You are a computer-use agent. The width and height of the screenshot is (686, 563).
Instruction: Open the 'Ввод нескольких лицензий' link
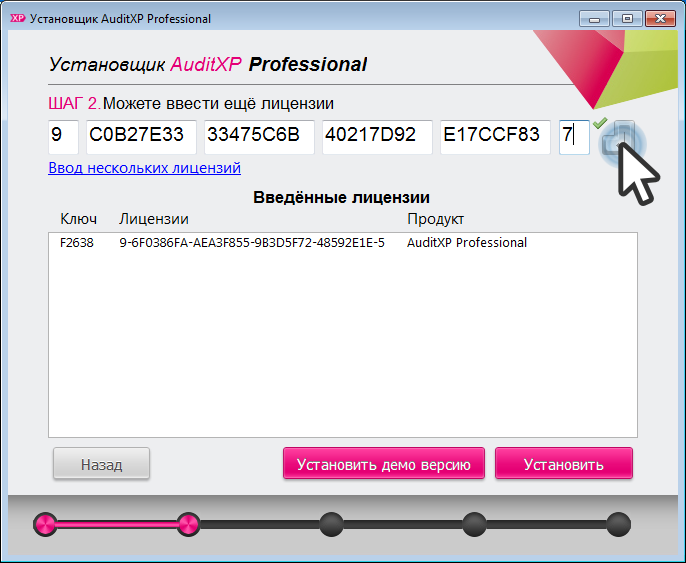[144, 168]
